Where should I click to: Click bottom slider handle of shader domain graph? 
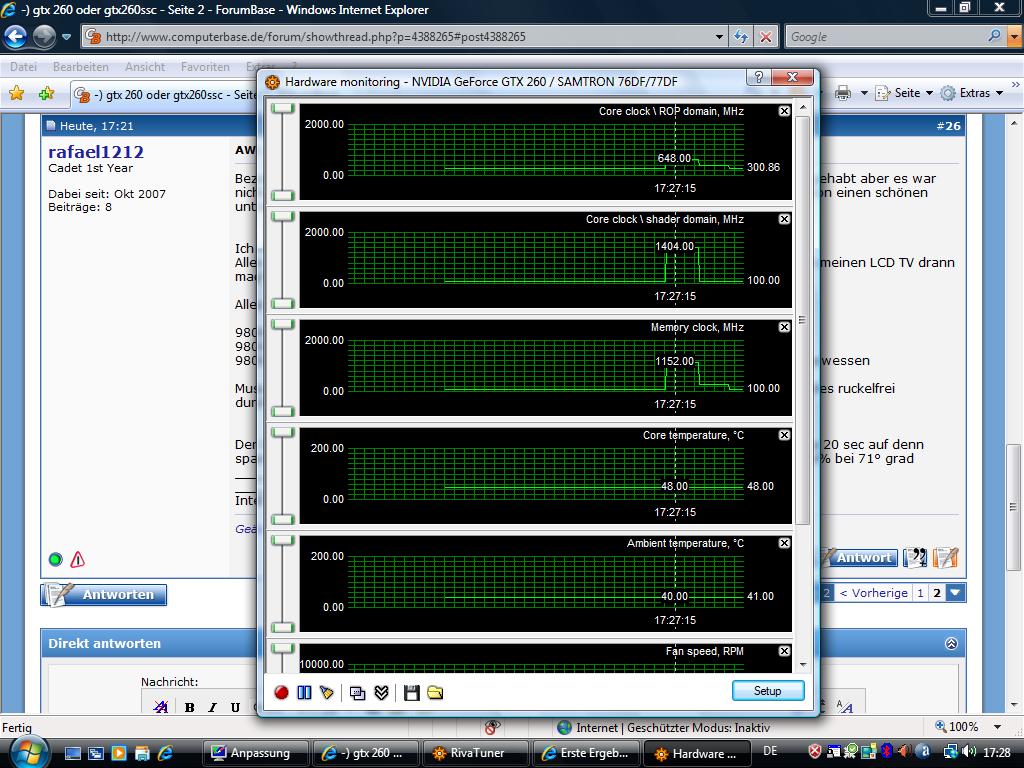283,303
